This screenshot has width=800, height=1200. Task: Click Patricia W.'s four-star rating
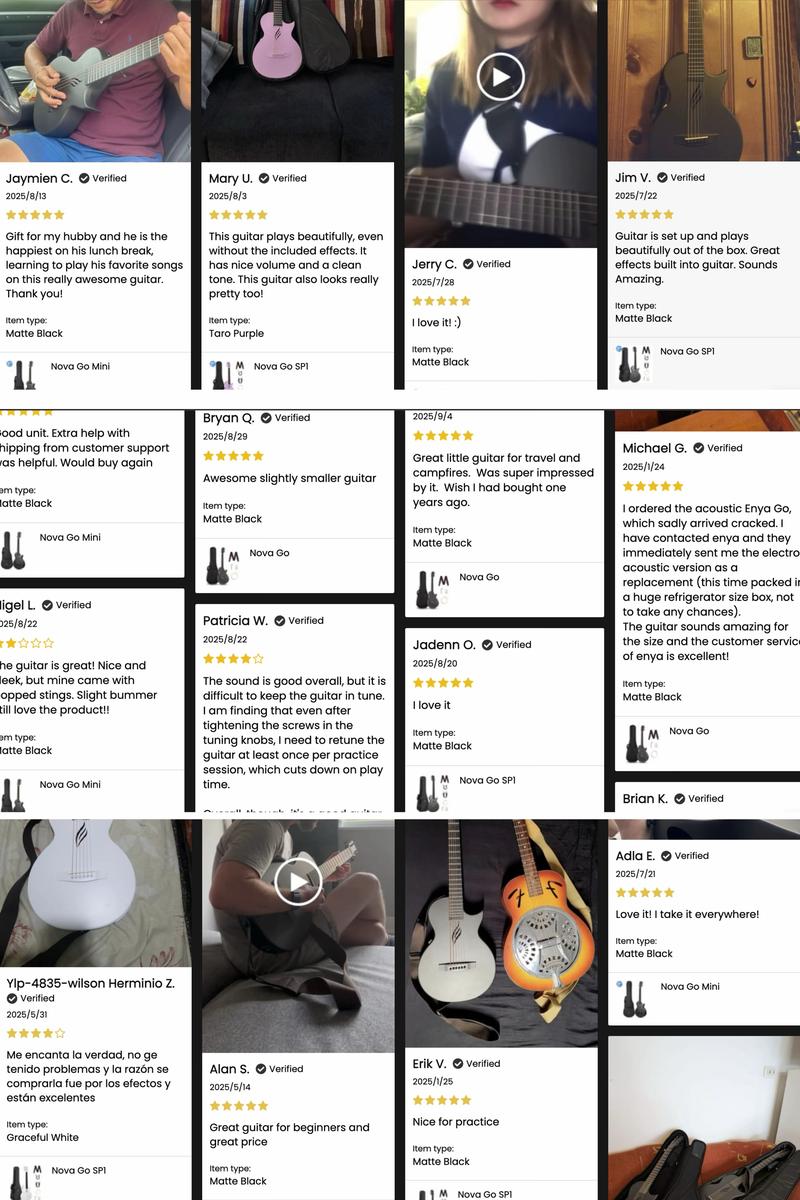click(x=233, y=659)
